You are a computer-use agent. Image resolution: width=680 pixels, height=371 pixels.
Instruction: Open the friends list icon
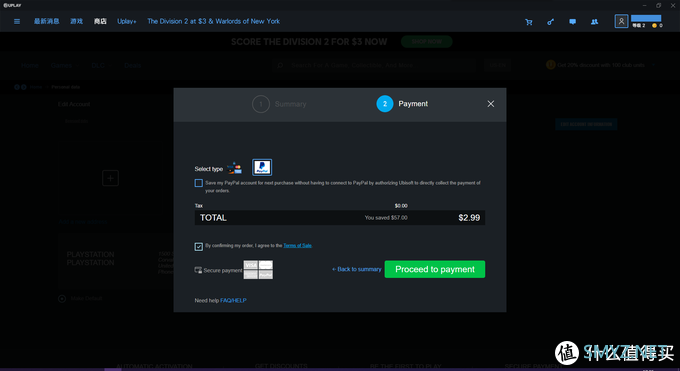click(x=595, y=22)
